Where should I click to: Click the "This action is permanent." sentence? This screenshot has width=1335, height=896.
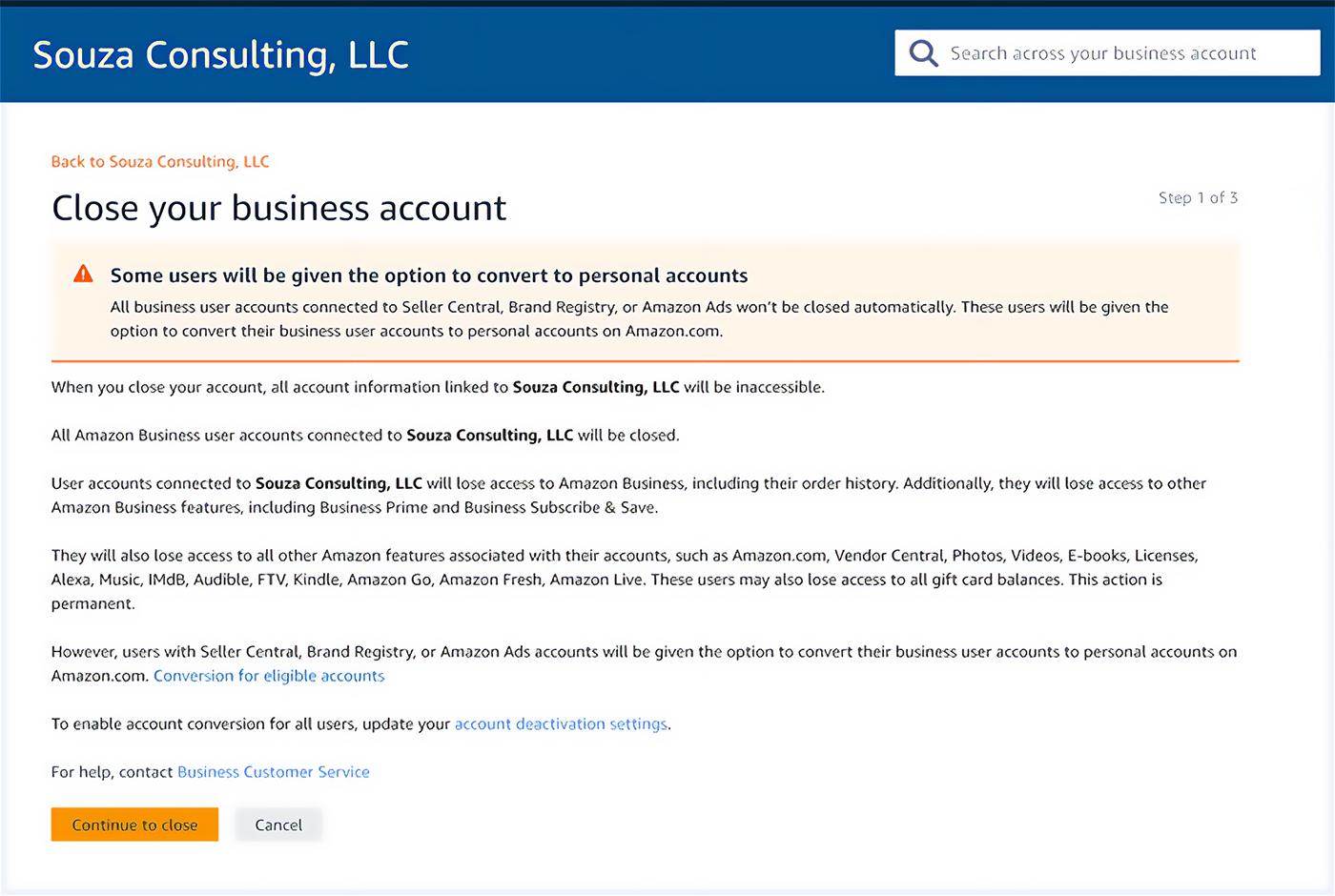pyautogui.click(x=606, y=591)
